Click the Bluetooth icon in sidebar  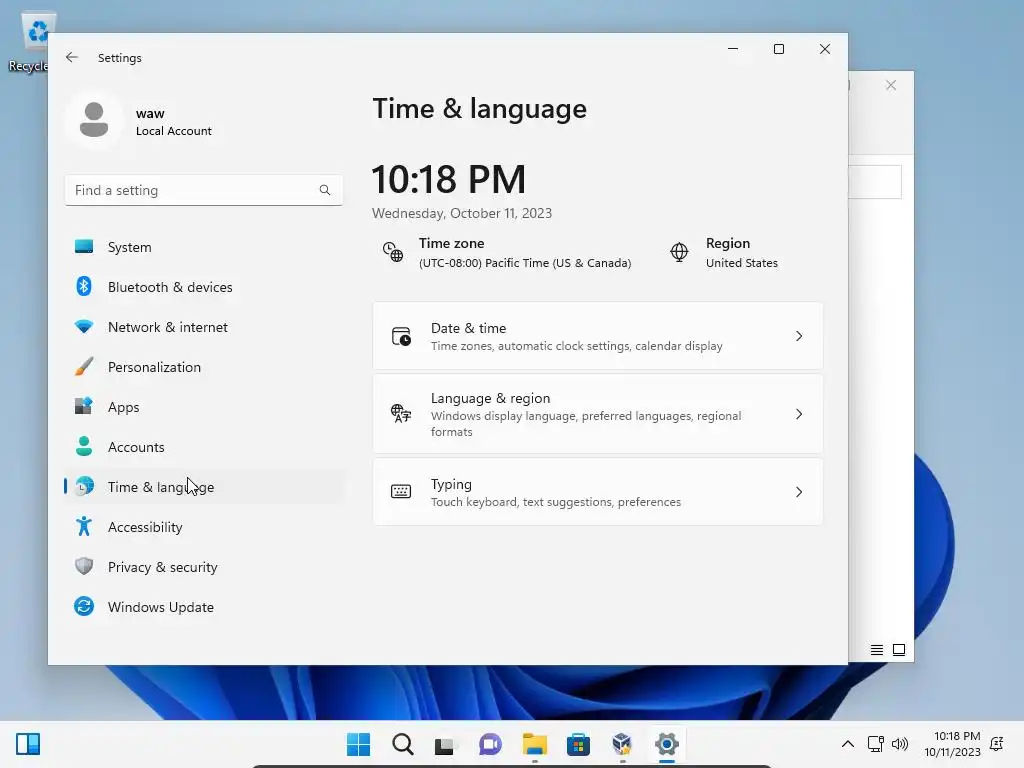tap(84, 287)
